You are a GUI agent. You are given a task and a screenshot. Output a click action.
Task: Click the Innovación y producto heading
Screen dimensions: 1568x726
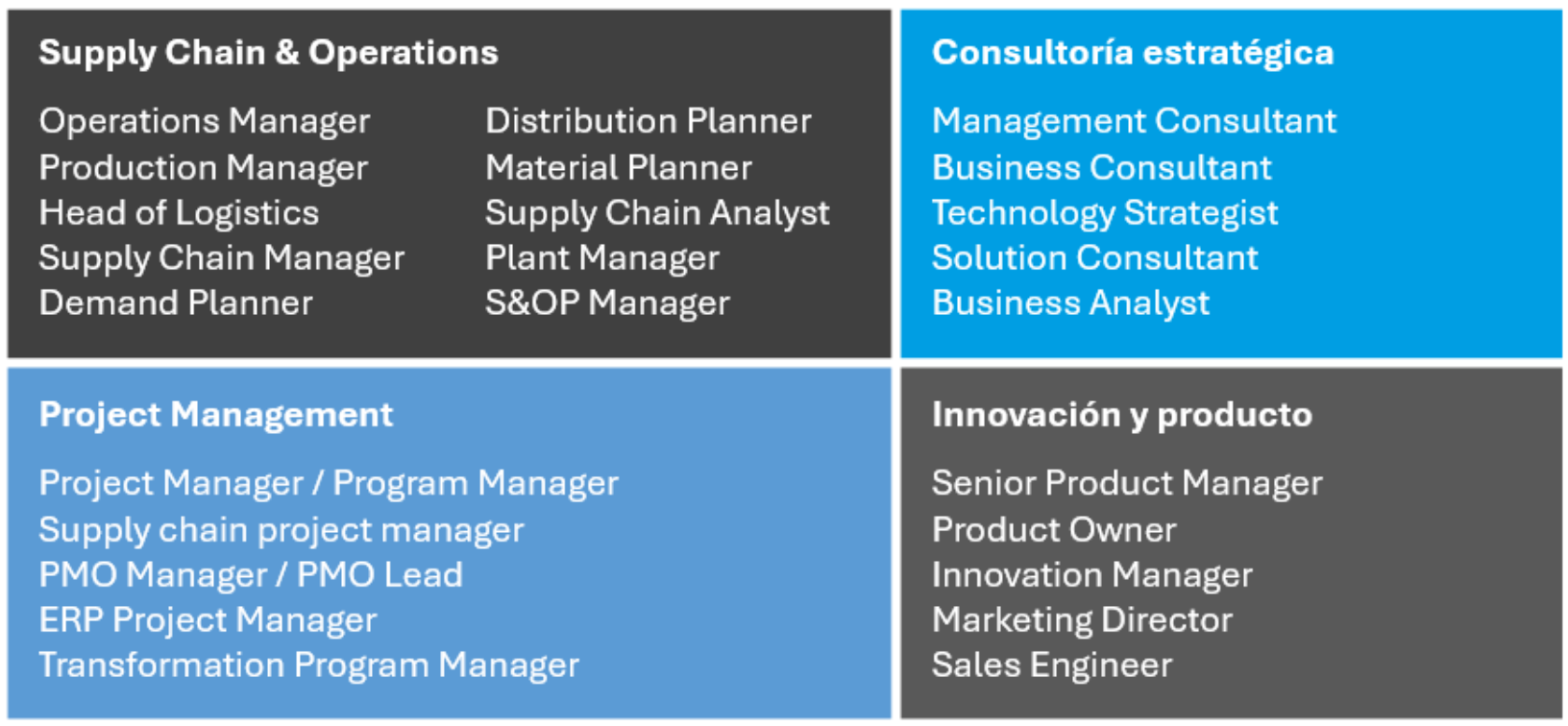coord(1121,415)
